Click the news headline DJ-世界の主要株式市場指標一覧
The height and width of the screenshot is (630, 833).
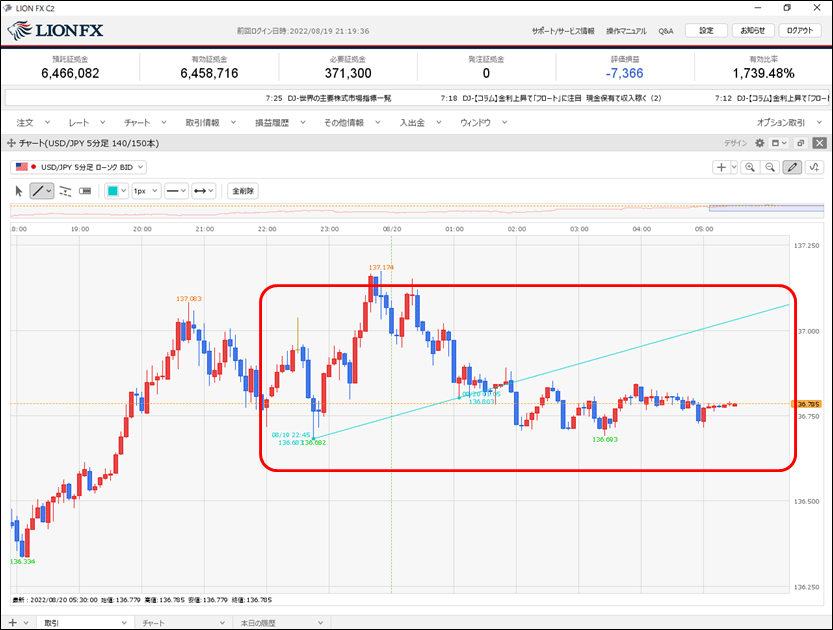pyautogui.click(x=339, y=98)
